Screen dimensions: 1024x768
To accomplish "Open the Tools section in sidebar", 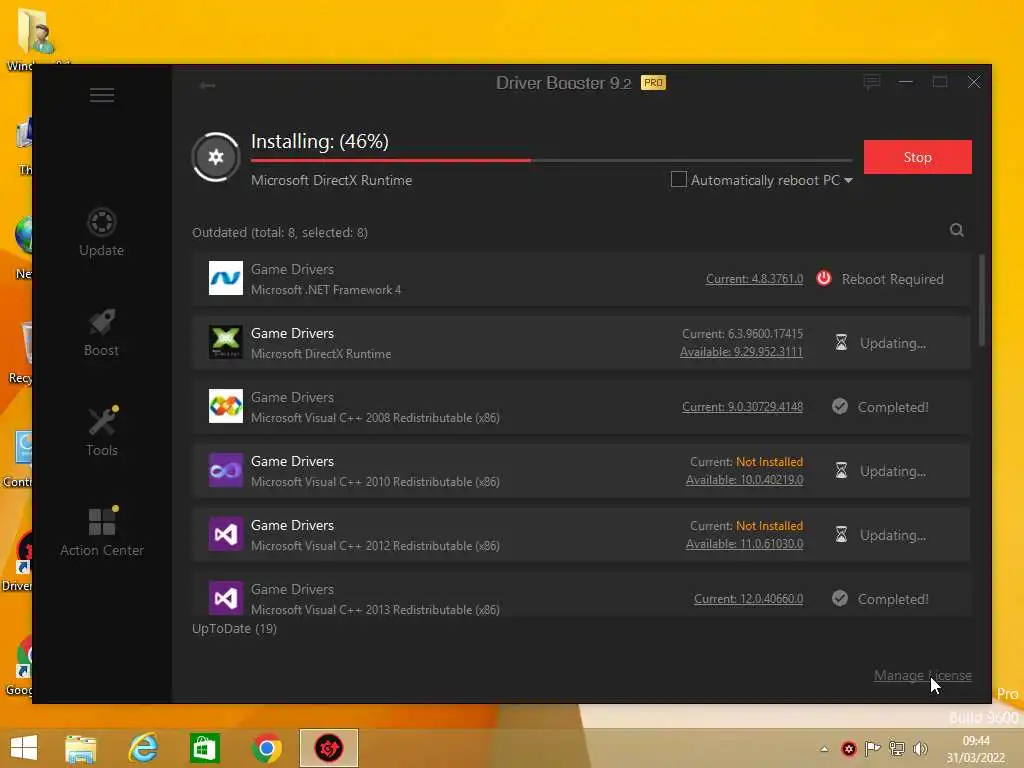I will pos(102,432).
